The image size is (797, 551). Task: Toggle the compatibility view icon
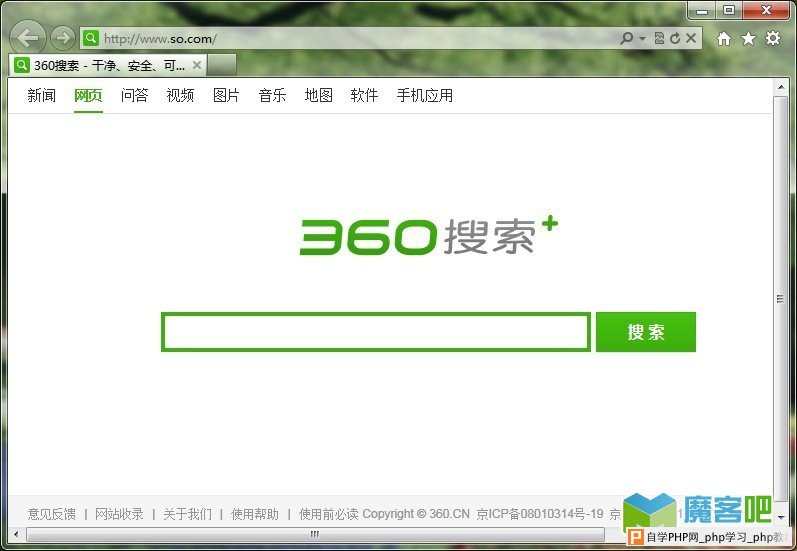659,38
